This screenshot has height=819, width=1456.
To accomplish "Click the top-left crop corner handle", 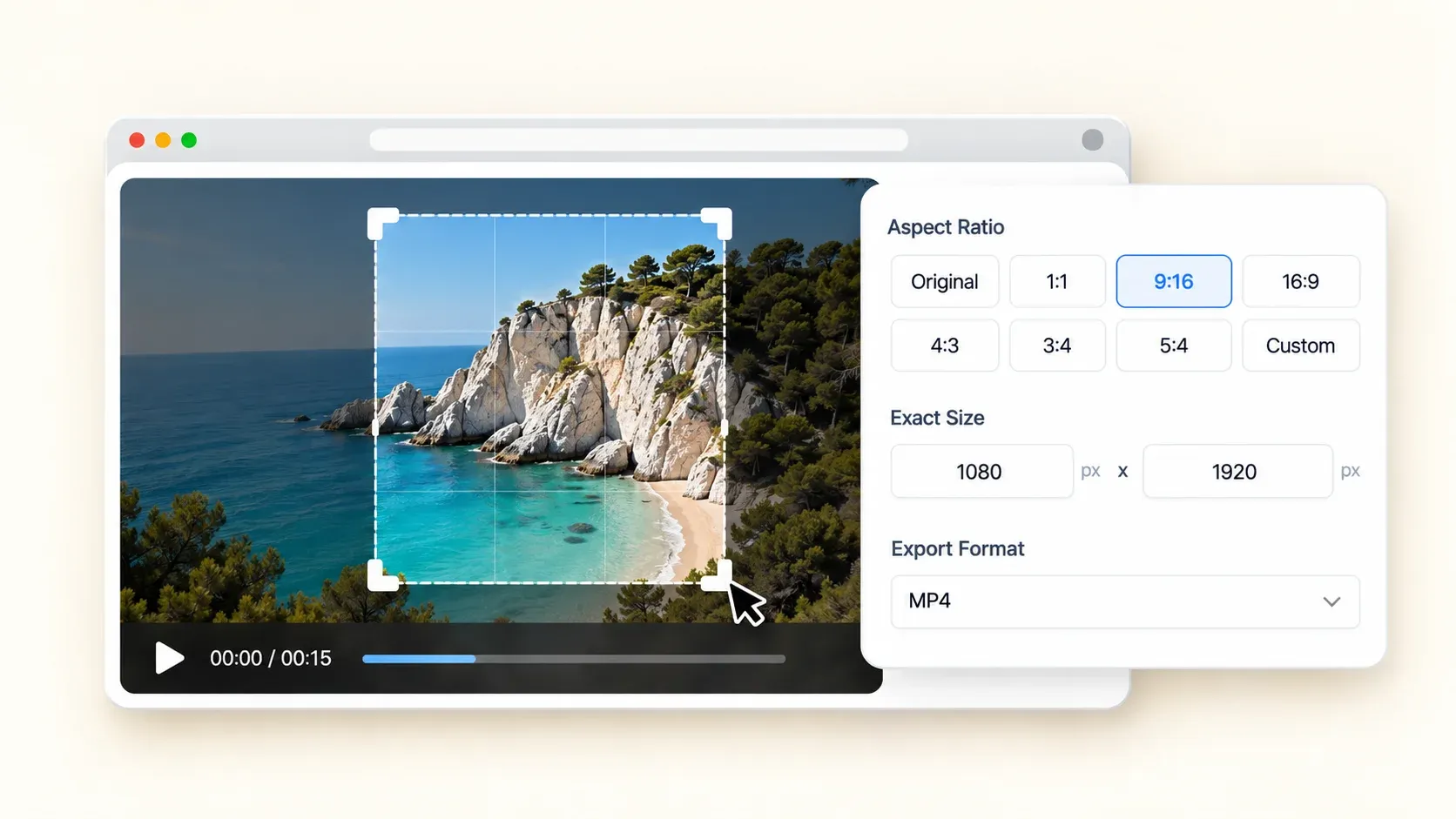I will tap(381, 222).
